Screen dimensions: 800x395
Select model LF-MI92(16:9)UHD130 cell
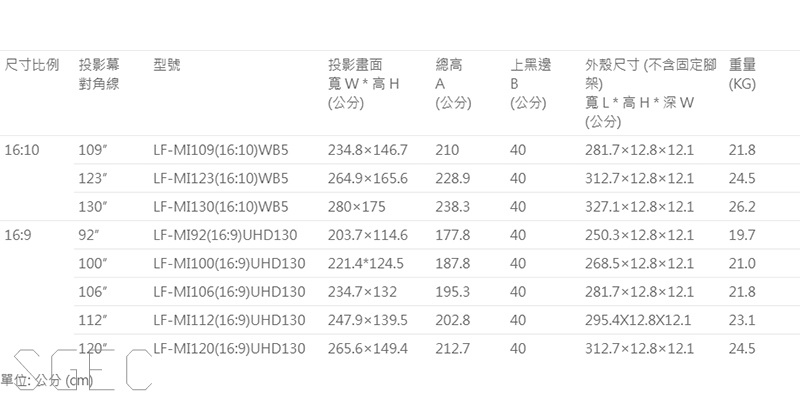(225, 235)
